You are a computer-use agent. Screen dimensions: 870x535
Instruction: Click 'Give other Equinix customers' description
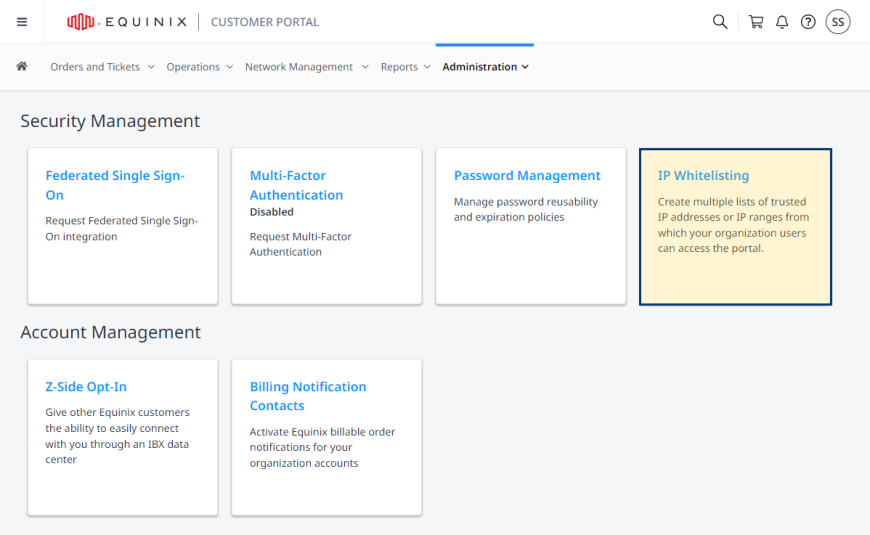[117, 436]
